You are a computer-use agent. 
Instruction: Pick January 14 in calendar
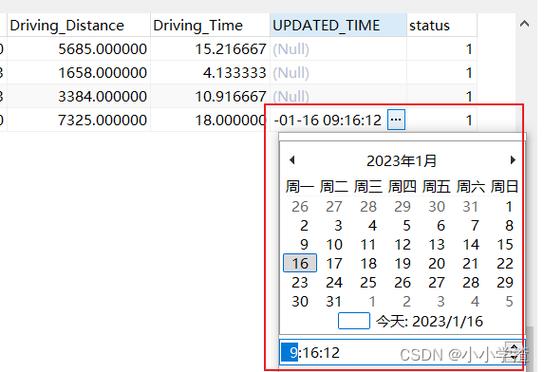471,244
